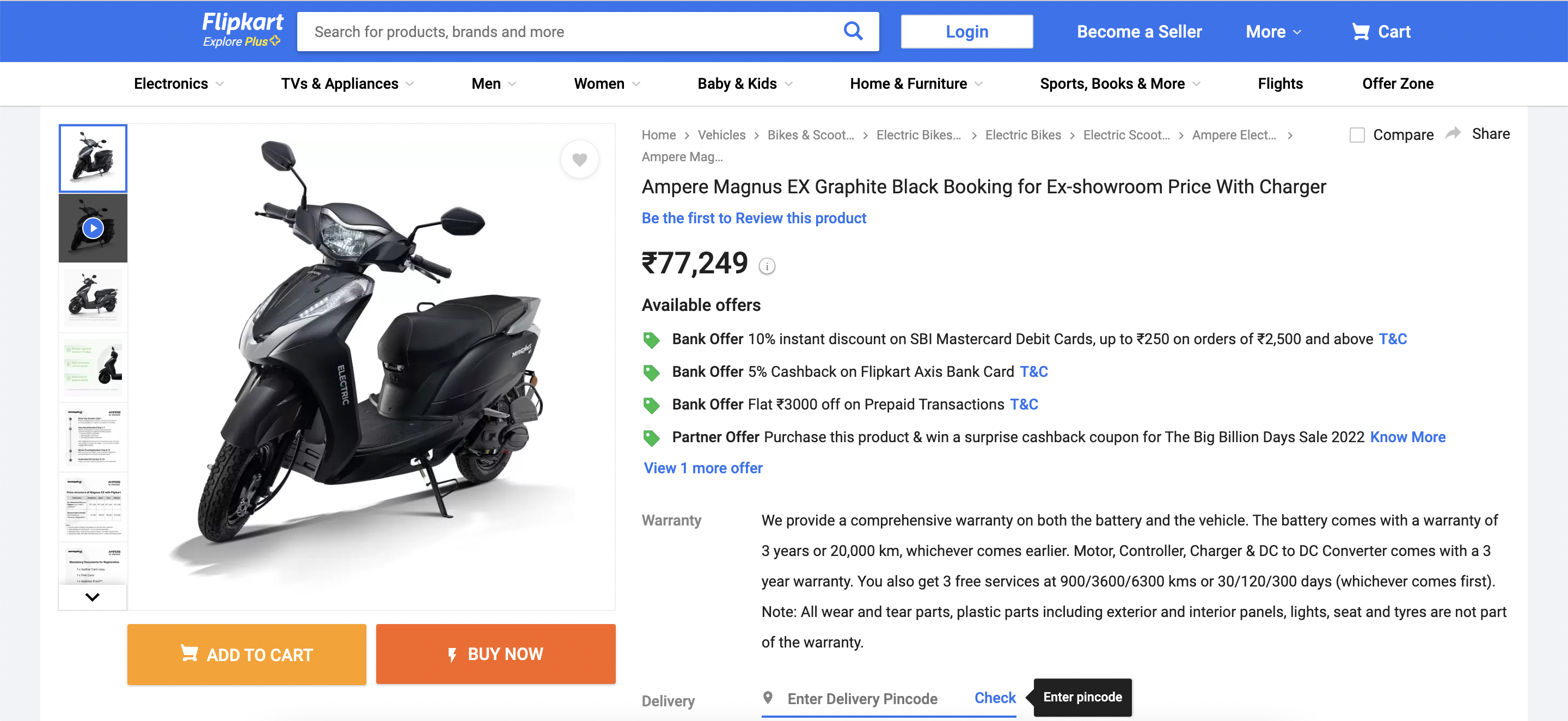Expand the Home & Furniture menu
Viewport: 1568px width, 721px height.
point(915,84)
